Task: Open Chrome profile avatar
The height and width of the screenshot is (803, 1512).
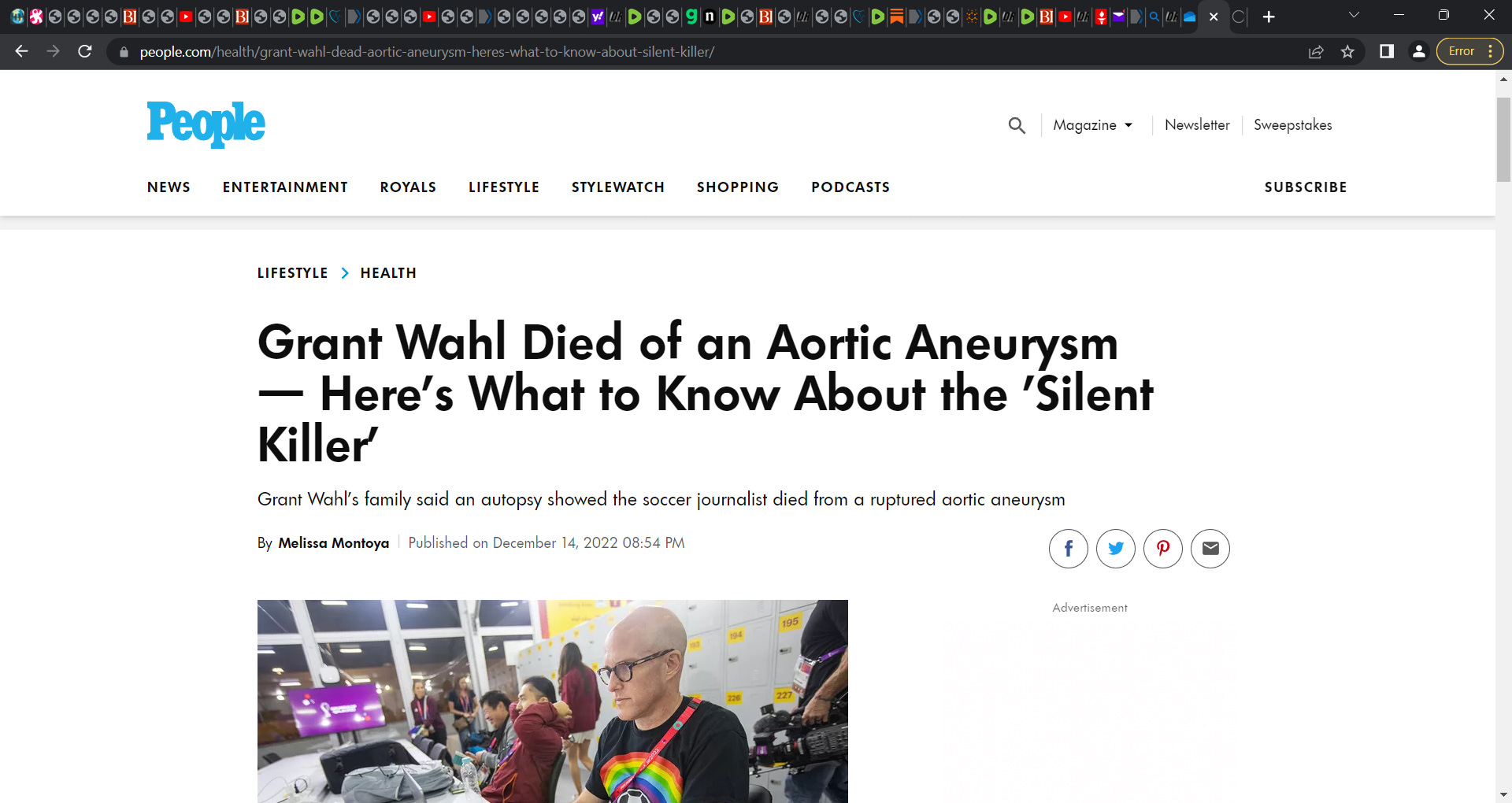Action: 1418,51
